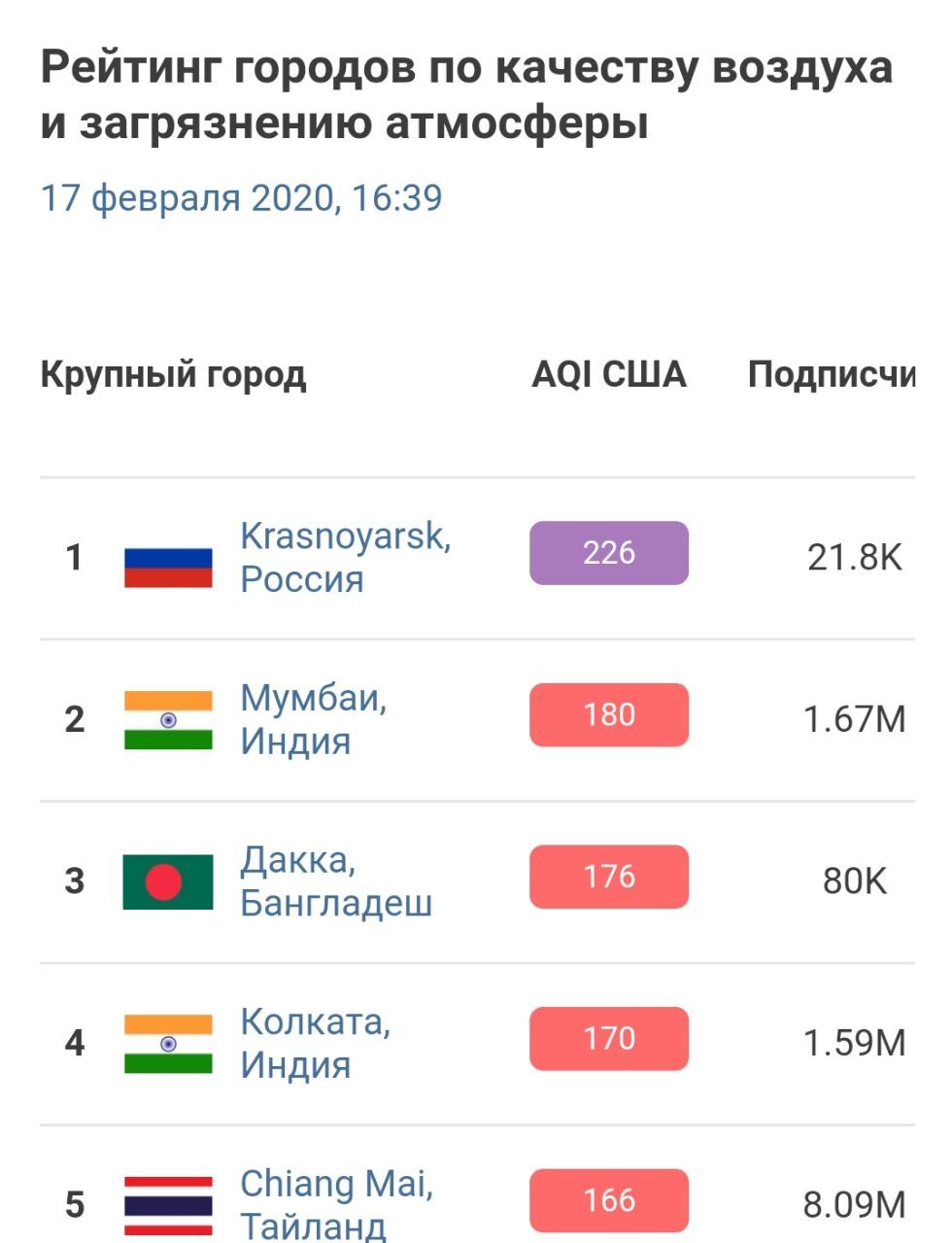Click the Крупный город column header

173,374
